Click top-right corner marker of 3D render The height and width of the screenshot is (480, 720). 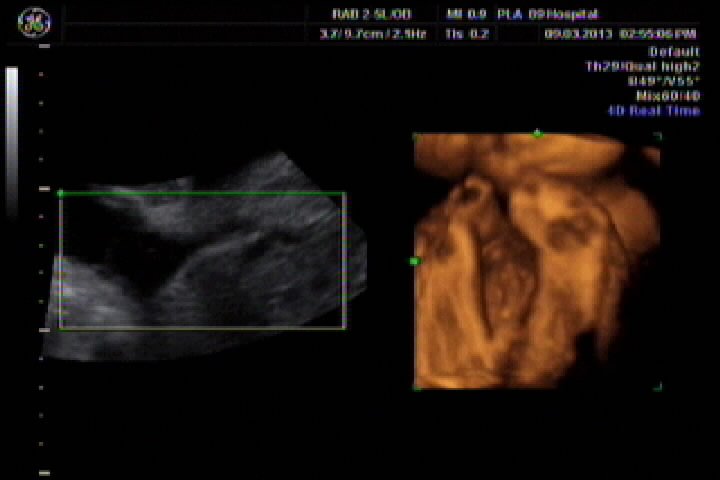coord(657,135)
